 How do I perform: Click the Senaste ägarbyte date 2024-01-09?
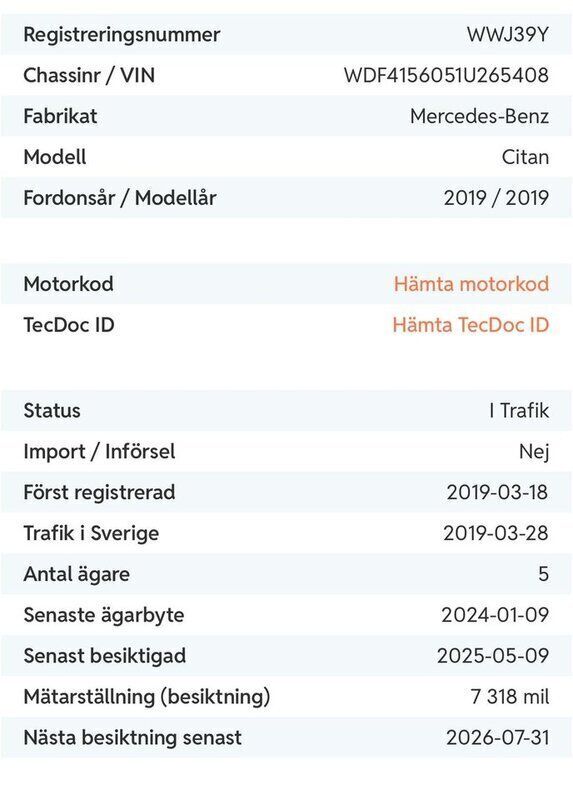[x=495, y=615]
